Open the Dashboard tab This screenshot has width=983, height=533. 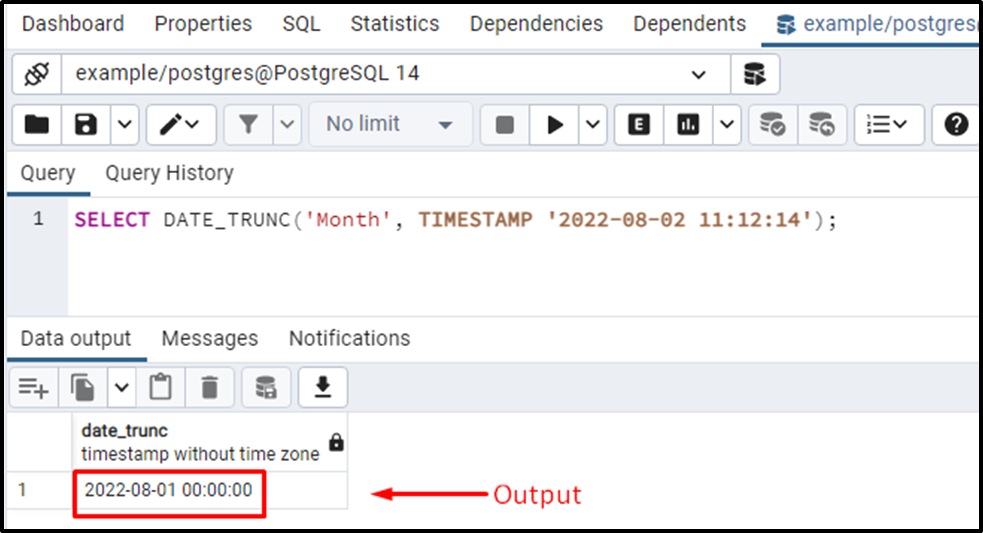pos(73,23)
